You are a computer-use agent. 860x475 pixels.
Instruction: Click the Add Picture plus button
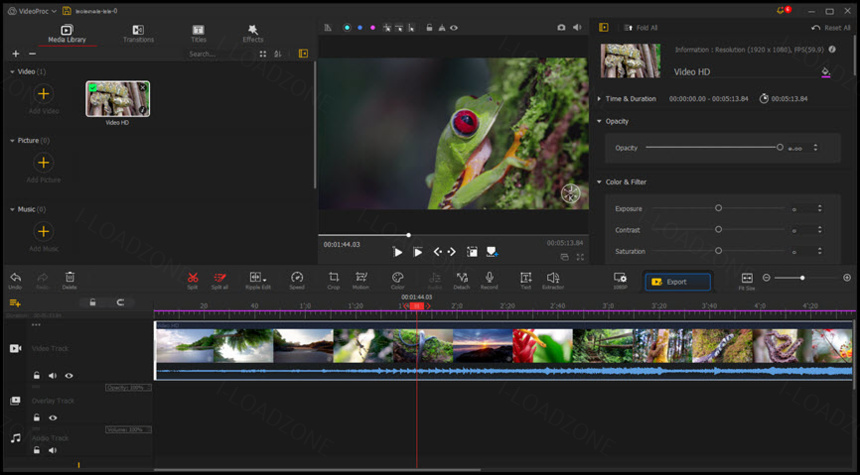(x=43, y=163)
